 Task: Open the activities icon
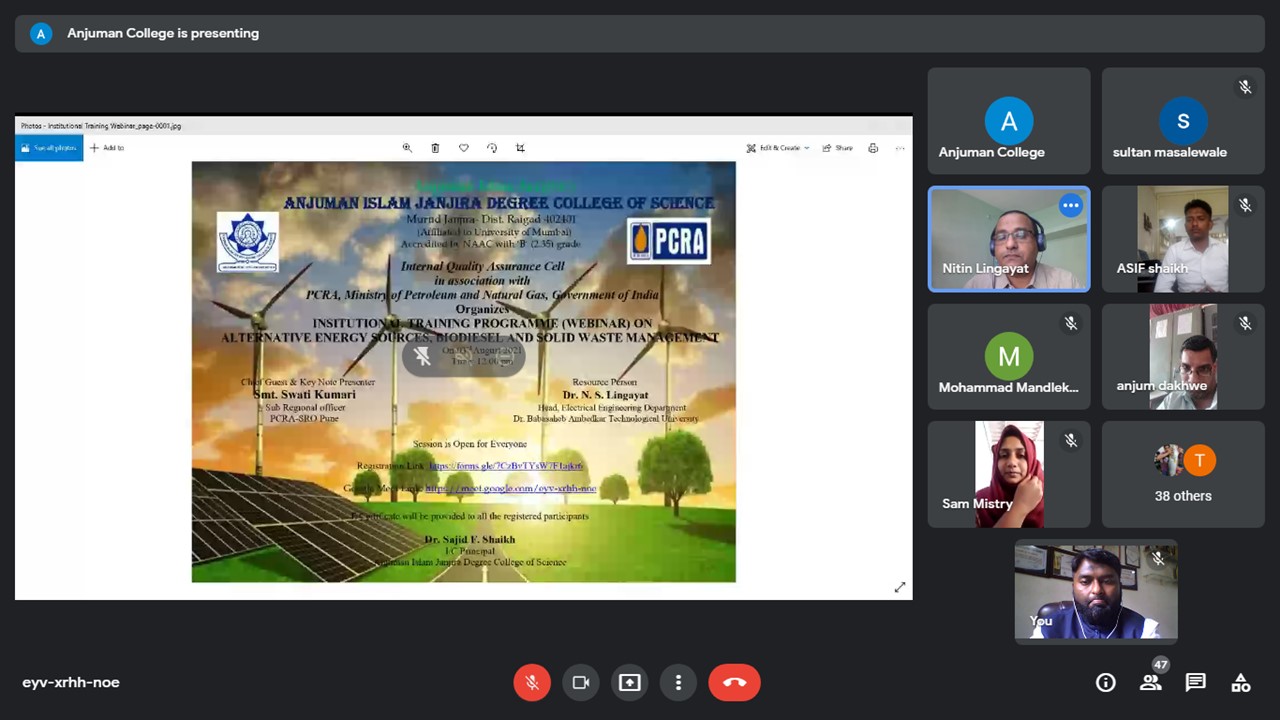pos(1241,682)
